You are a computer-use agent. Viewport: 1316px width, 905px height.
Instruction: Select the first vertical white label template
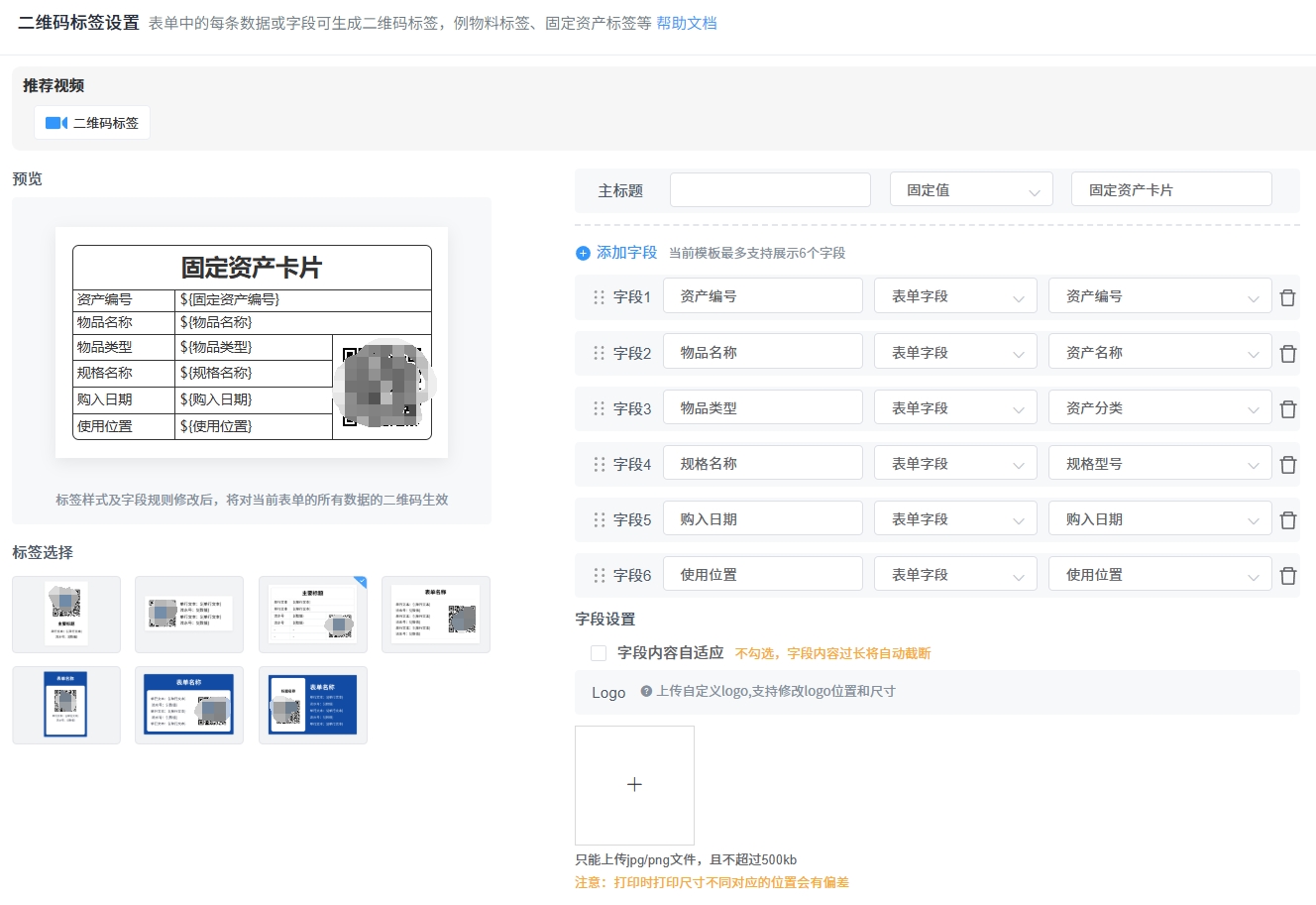click(66, 615)
